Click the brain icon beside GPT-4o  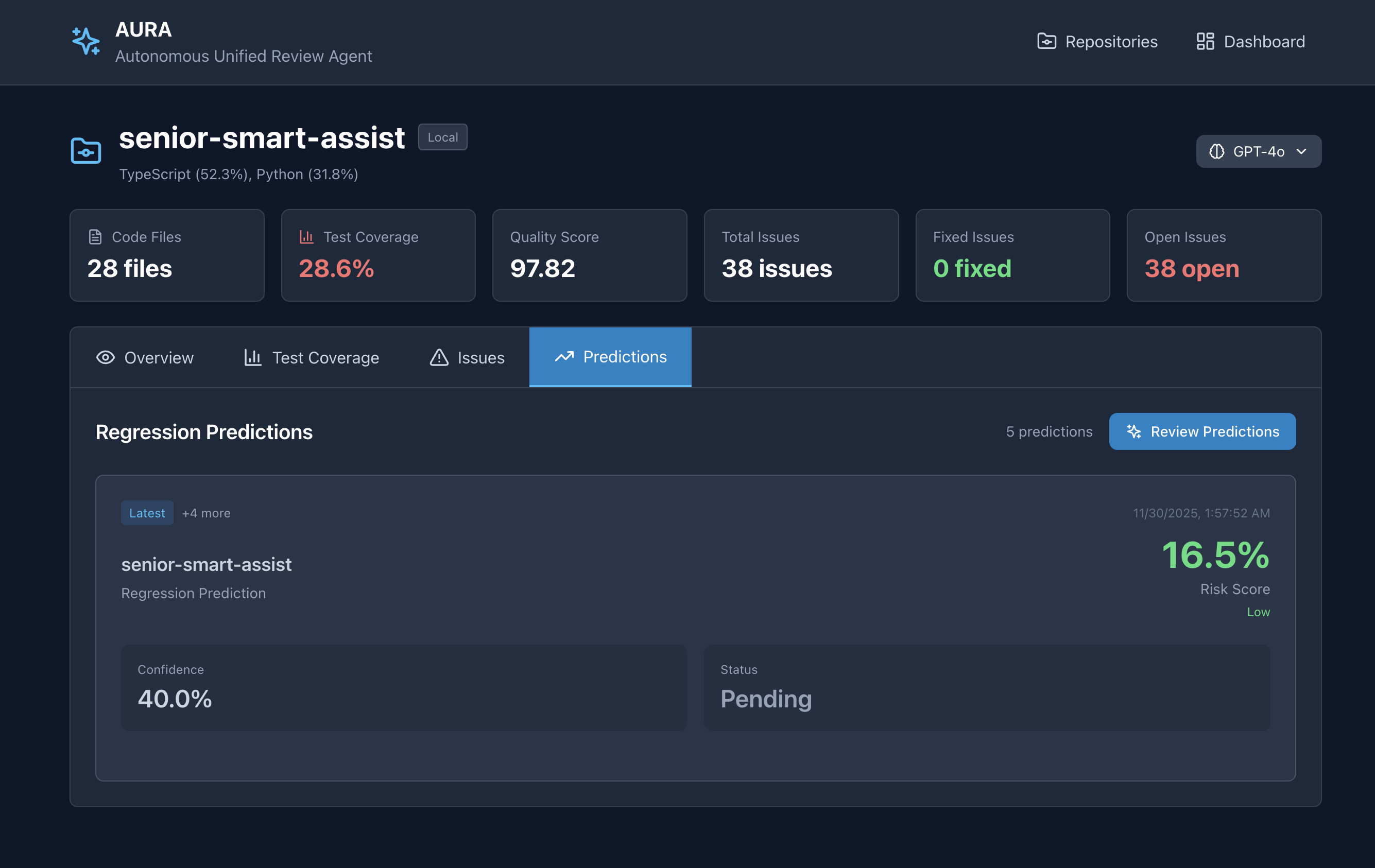pyautogui.click(x=1216, y=151)
